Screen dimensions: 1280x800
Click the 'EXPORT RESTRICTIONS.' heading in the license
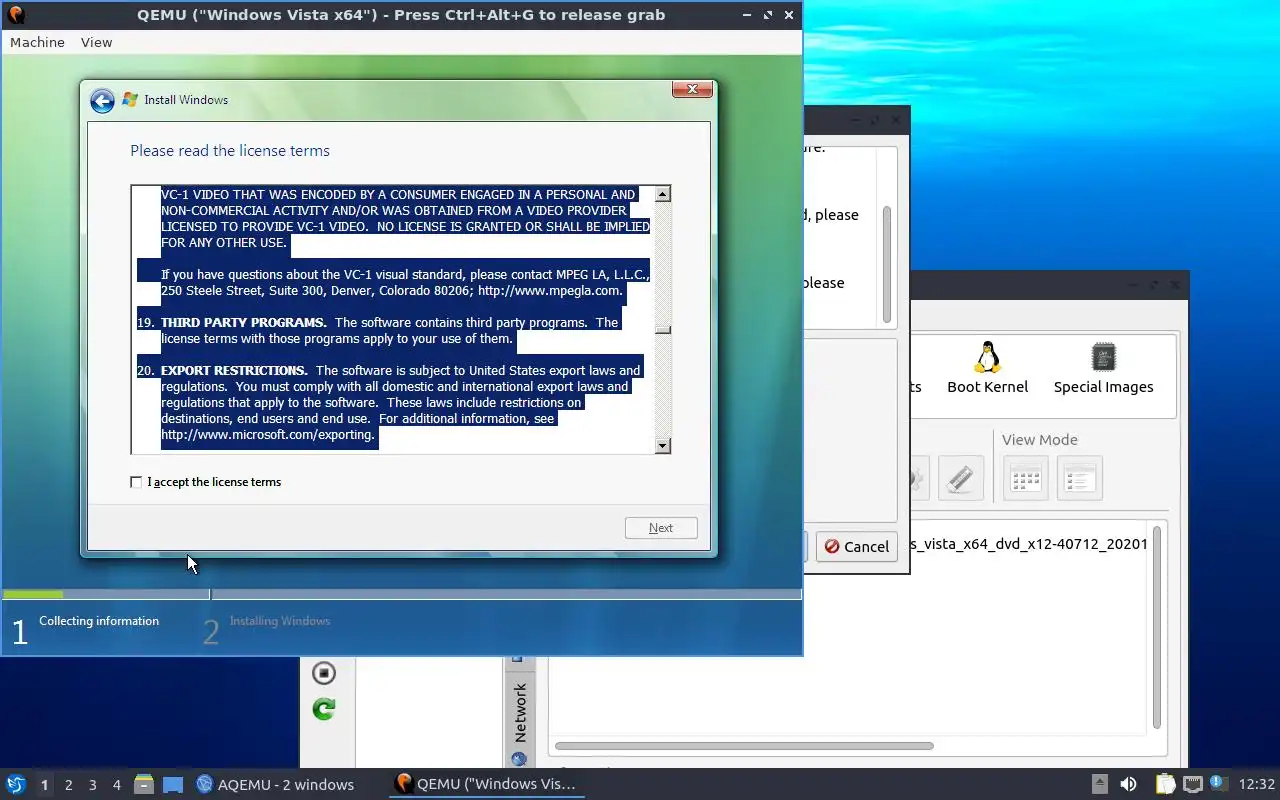tap(234, 370)
